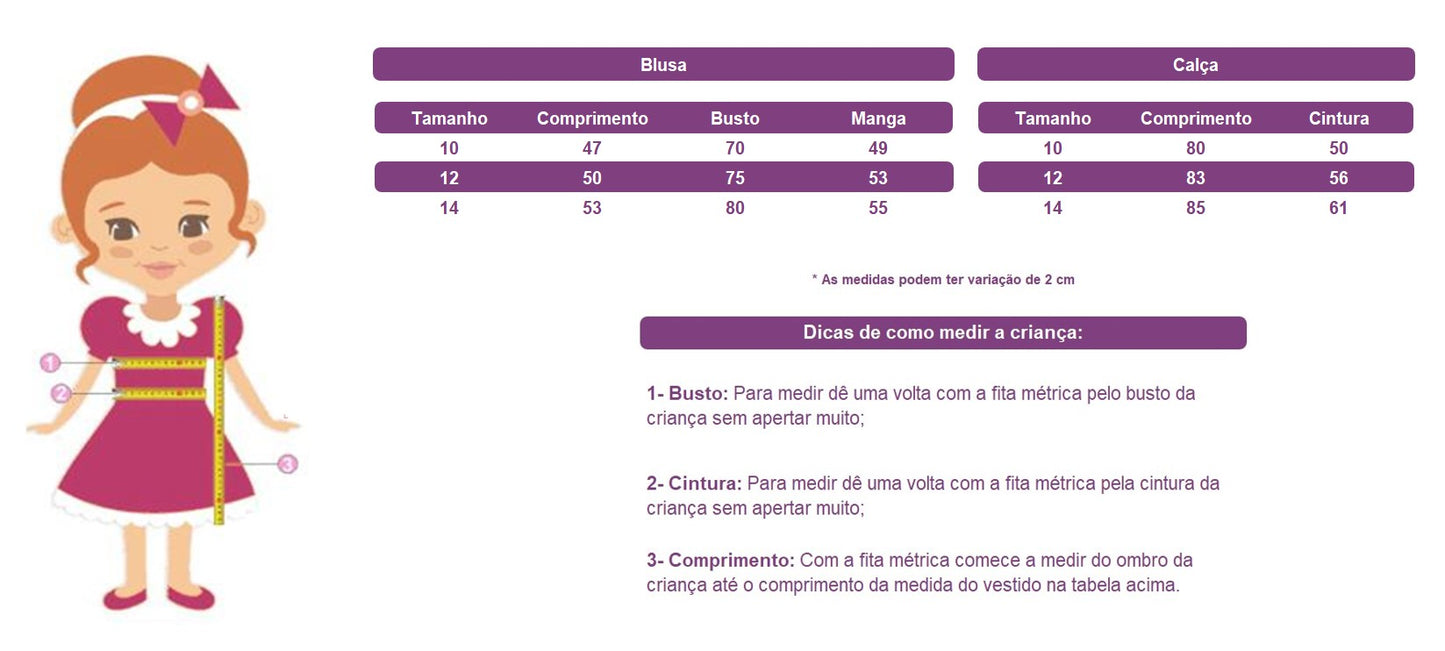Click the vertical yellow measuring tape
This screenshot has height=651, width=1445.
[x=219, y=410]
